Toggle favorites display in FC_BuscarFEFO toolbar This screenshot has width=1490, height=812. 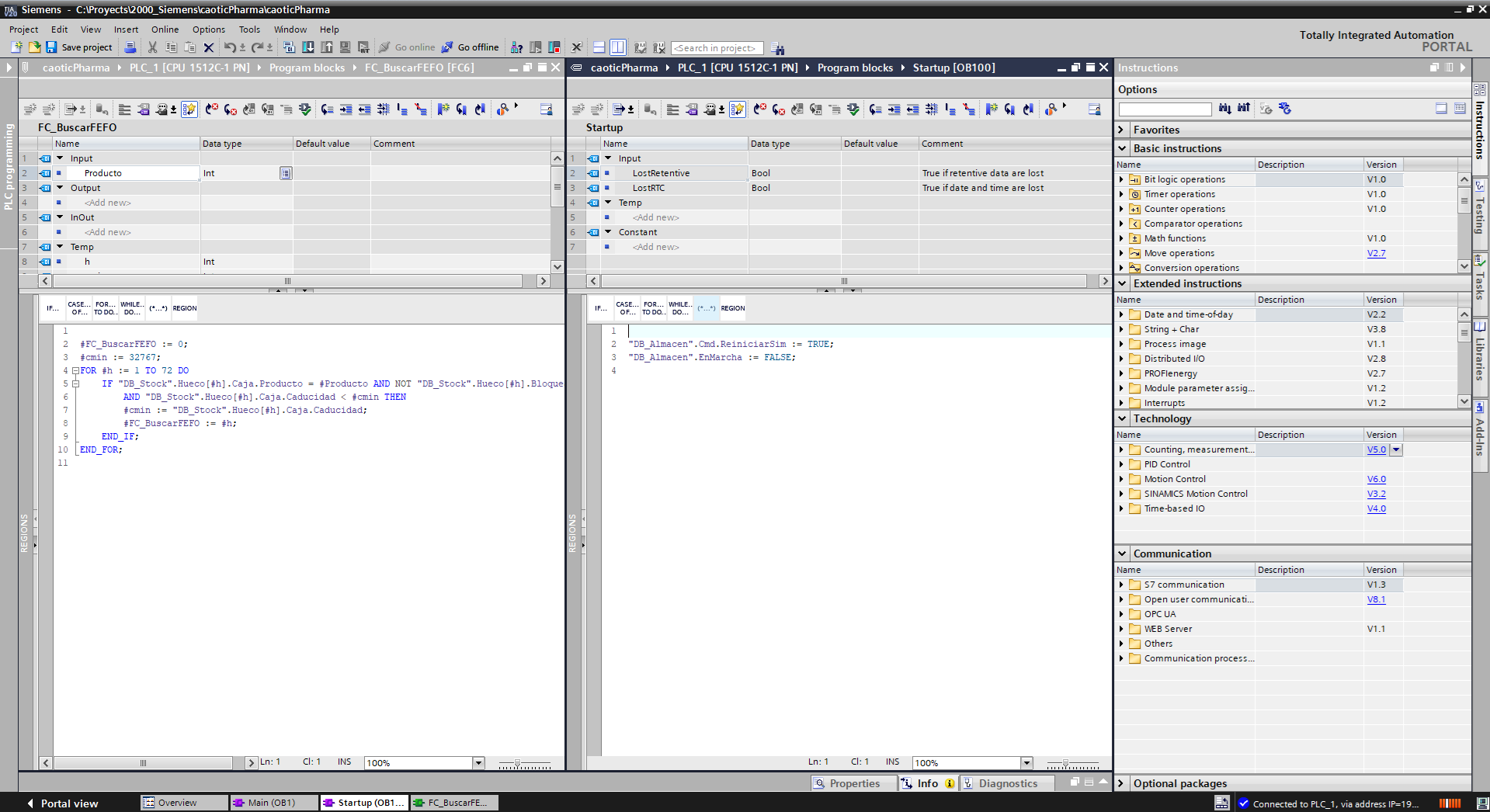(189, 109)
